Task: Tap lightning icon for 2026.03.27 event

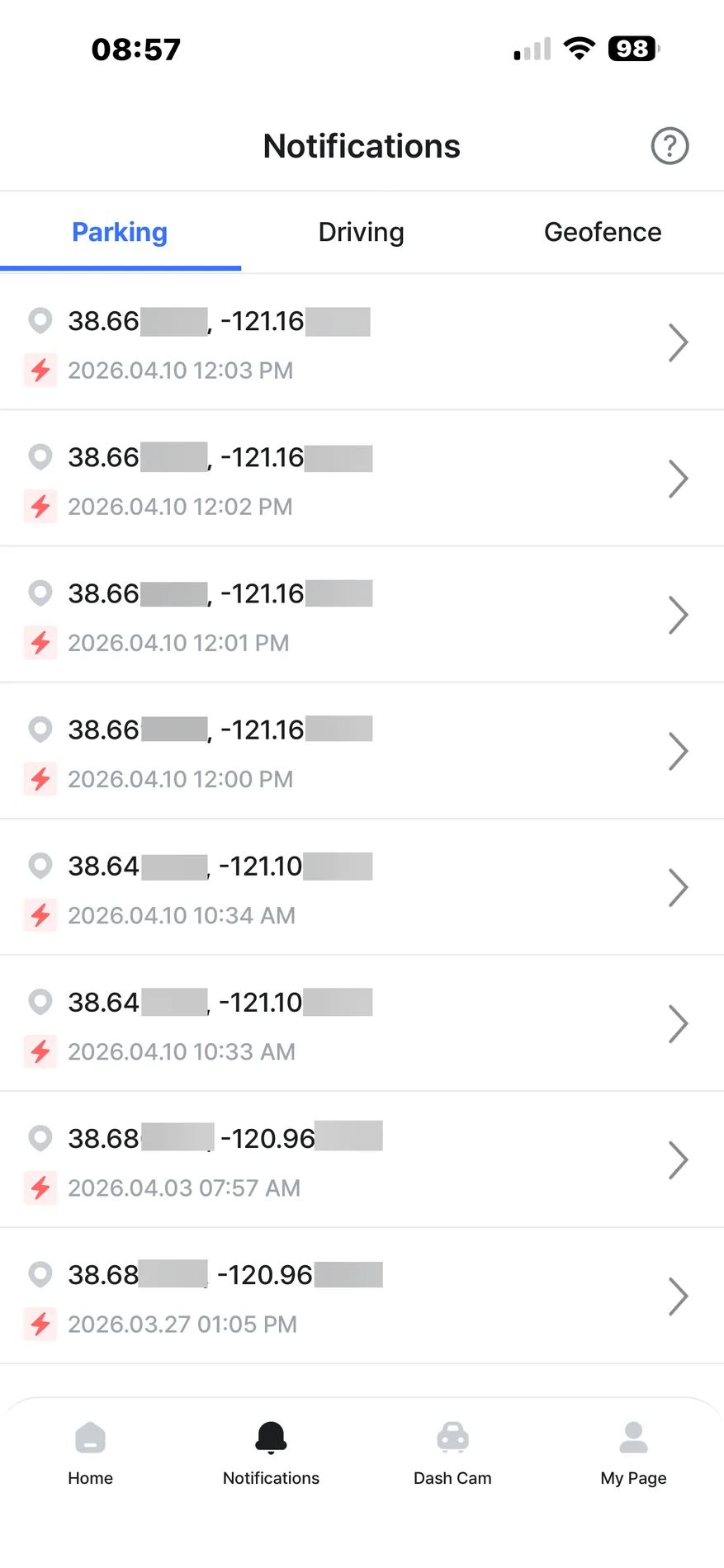Action: click(x=40, y=1324)
